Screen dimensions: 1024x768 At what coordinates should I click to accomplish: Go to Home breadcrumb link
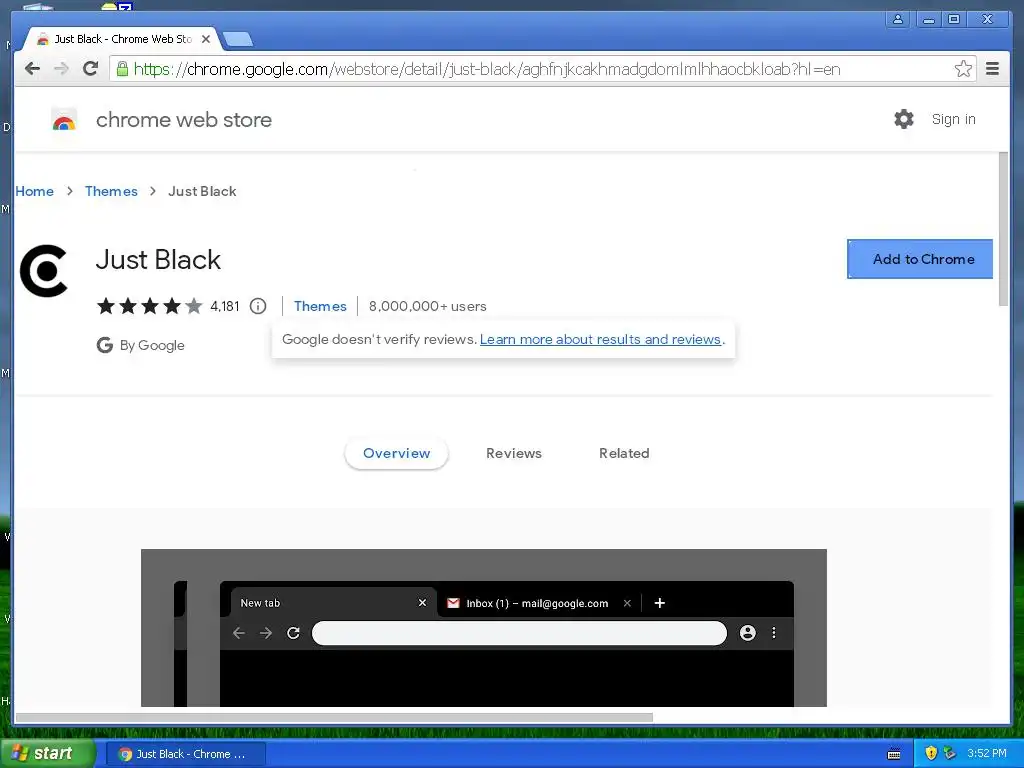click(35, 191)
